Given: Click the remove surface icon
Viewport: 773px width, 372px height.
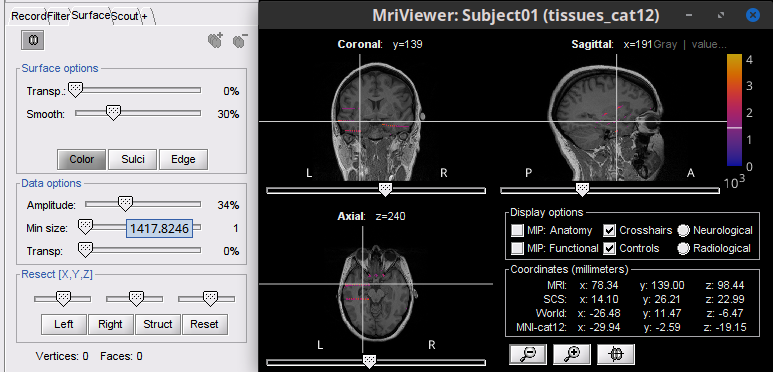Looking at the screenshot, I should 240,40.
